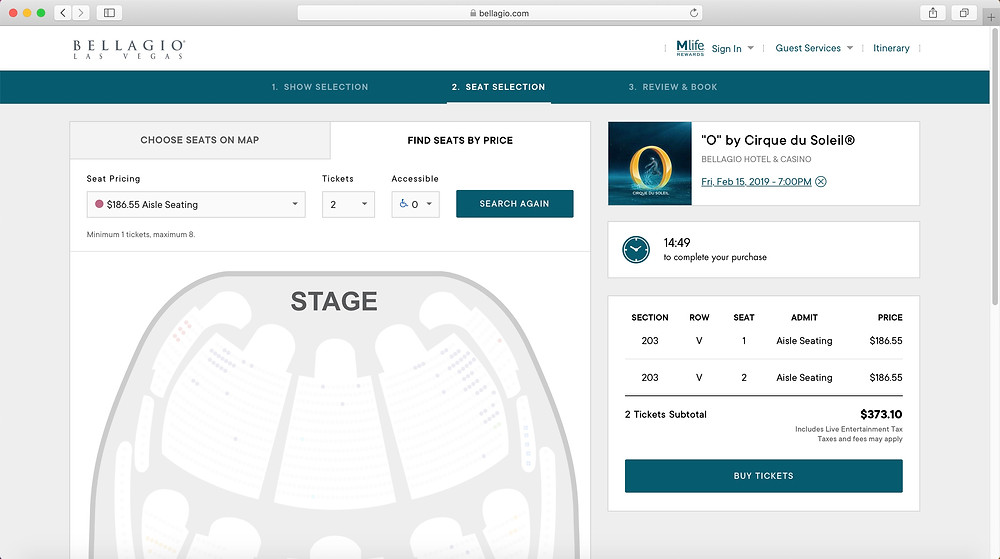
Task: Click the $373.10 subtotal amount
Action: pyautogui.click(x=881, y=414)
